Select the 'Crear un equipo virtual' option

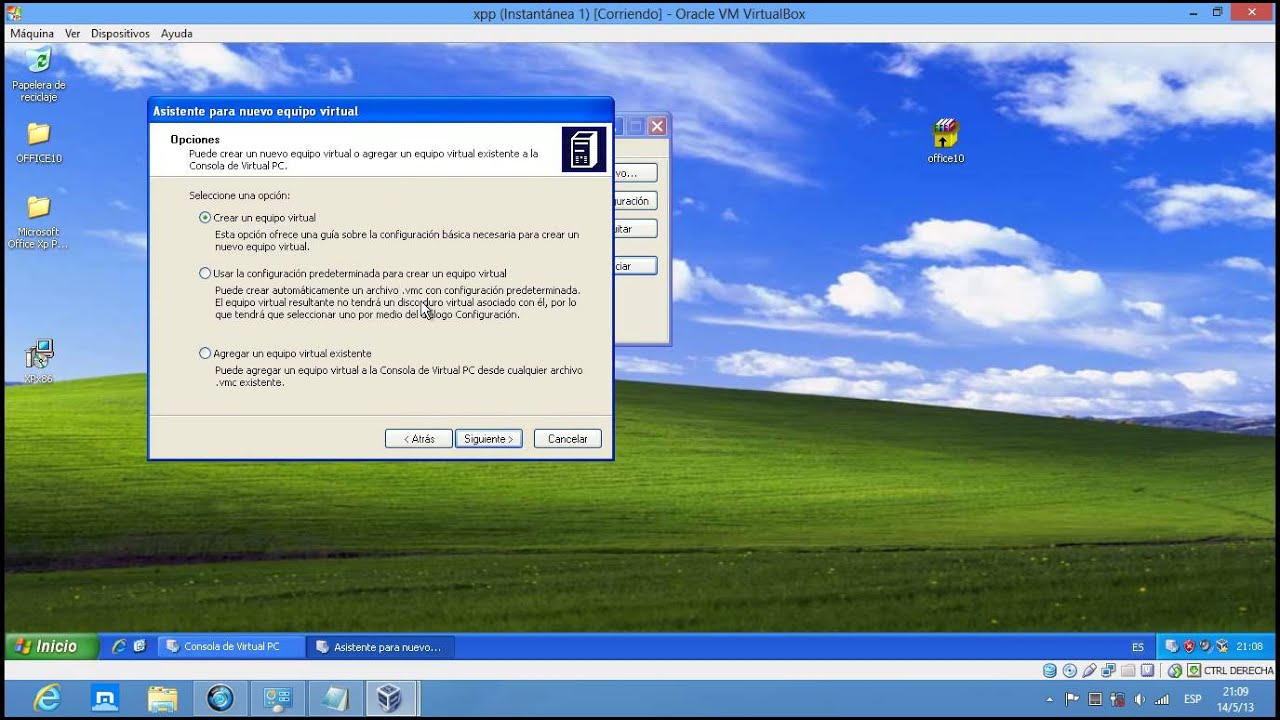pyautogui.click(x=205, y=217)
